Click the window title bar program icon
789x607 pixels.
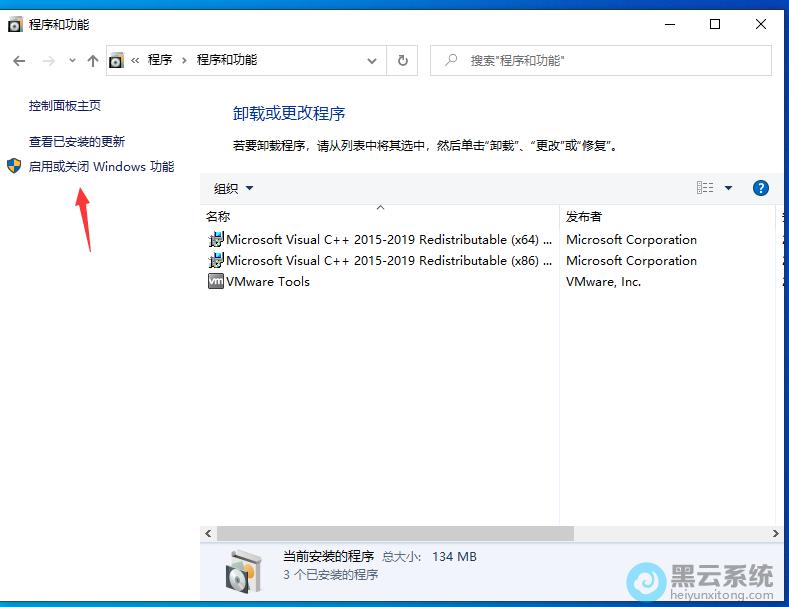point(15,24)
